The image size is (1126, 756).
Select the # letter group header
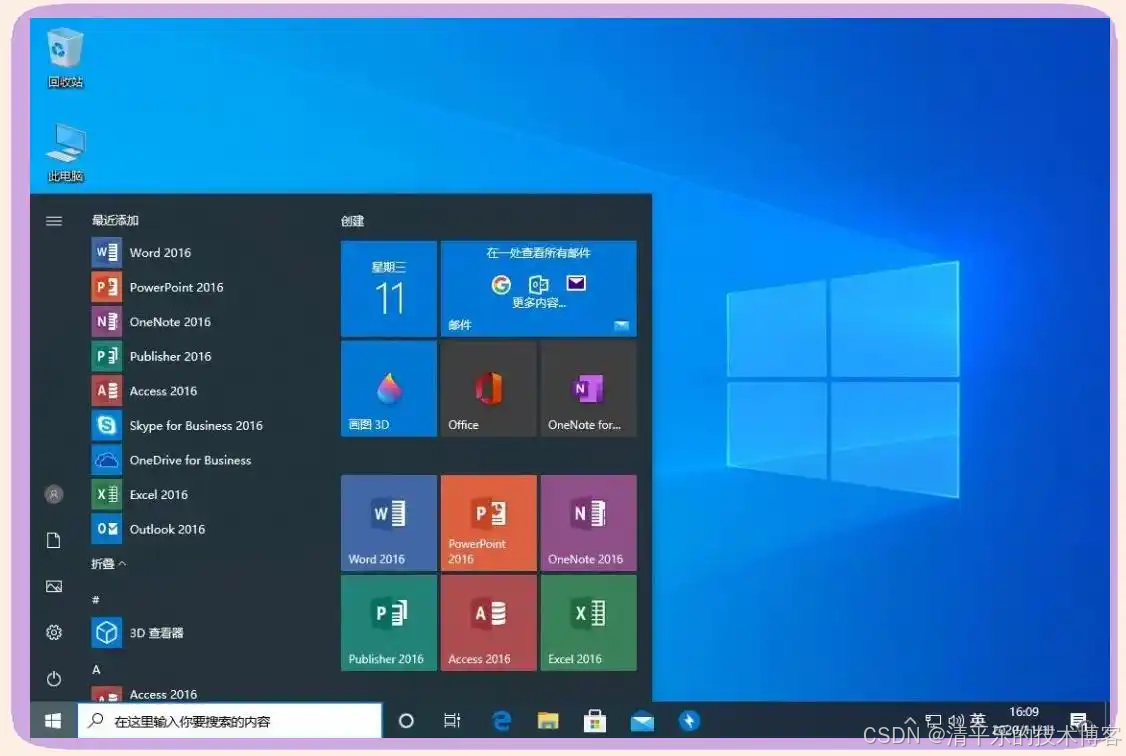coord(96,599)
